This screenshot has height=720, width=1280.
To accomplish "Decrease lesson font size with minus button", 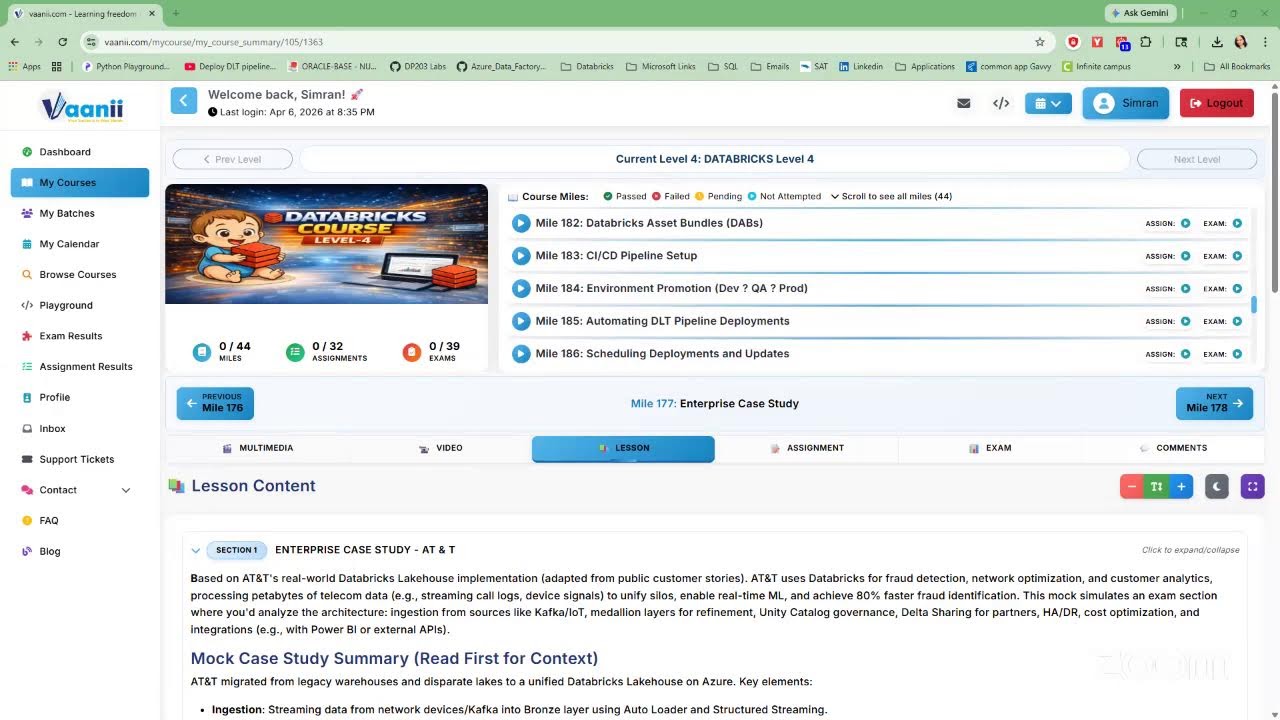I will coord(1132,487).
